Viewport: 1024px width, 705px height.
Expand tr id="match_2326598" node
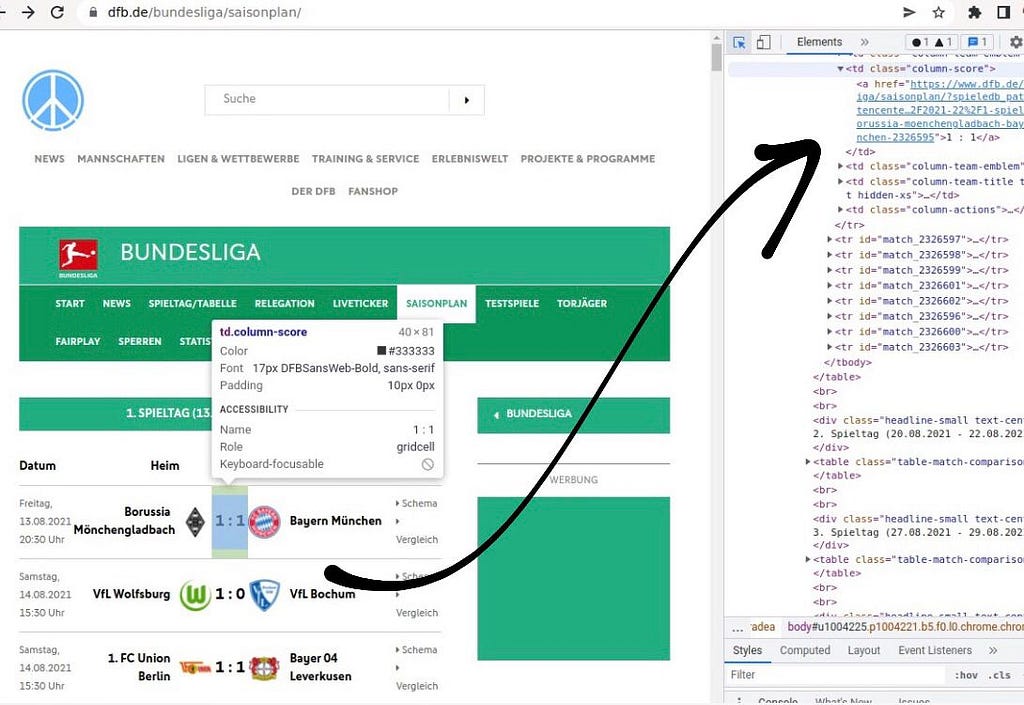pyautogui.click(x=829, y=255)
